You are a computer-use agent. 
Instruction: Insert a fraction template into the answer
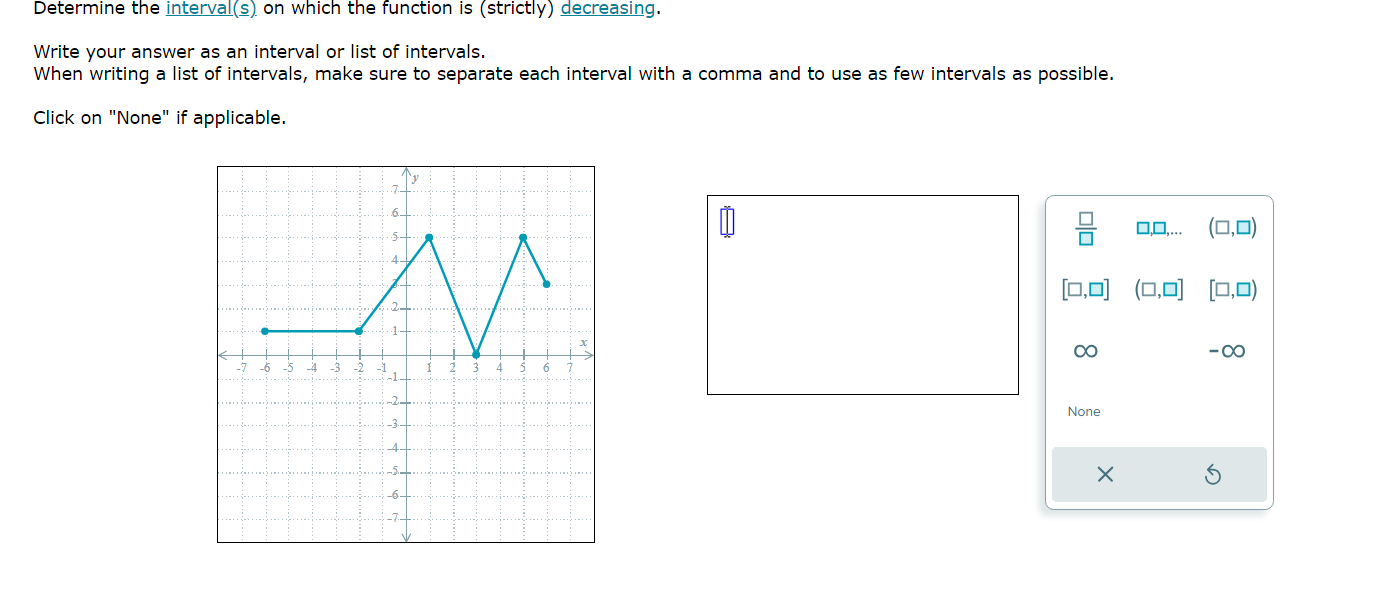pos(1085,226)
